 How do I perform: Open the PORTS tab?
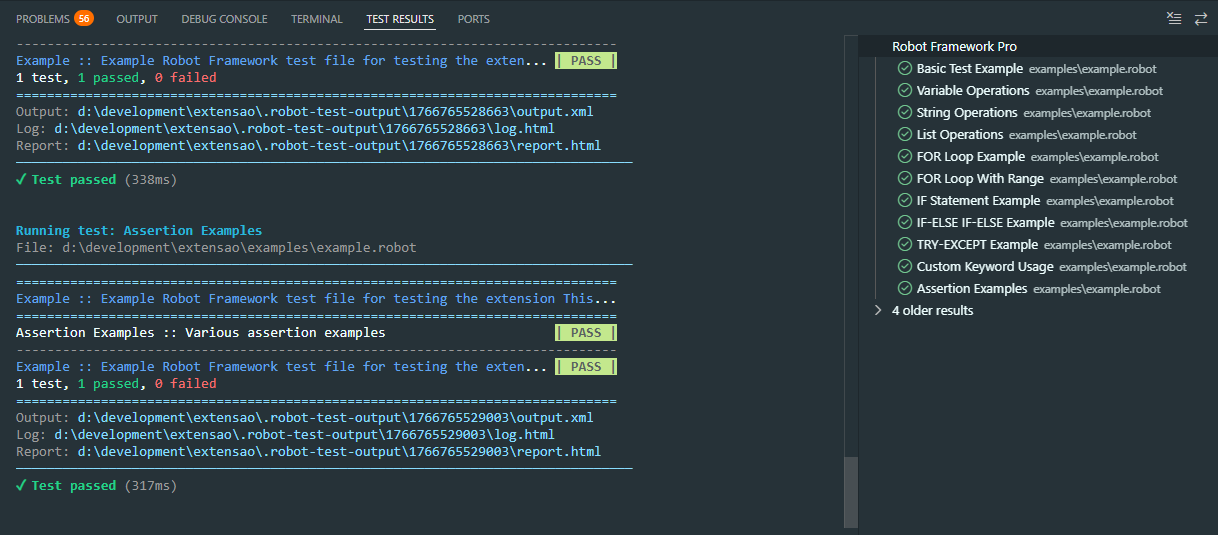pyautogui.click(x=473, y=19)
